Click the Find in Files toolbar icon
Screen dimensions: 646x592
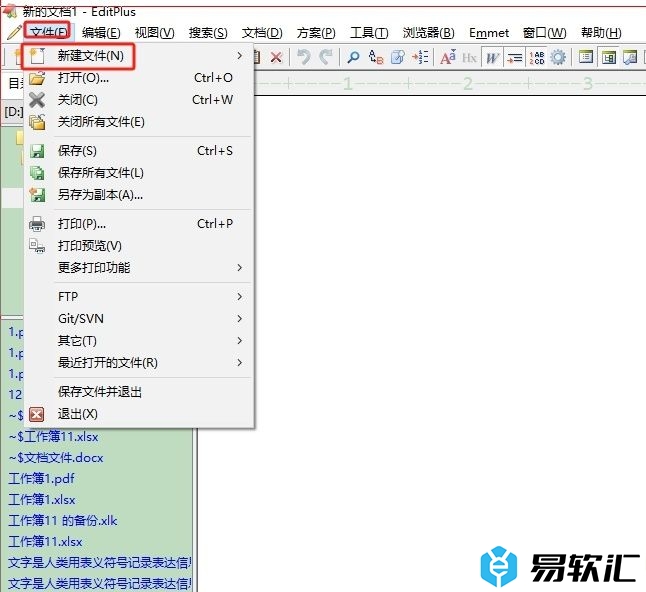coord(398,57)
